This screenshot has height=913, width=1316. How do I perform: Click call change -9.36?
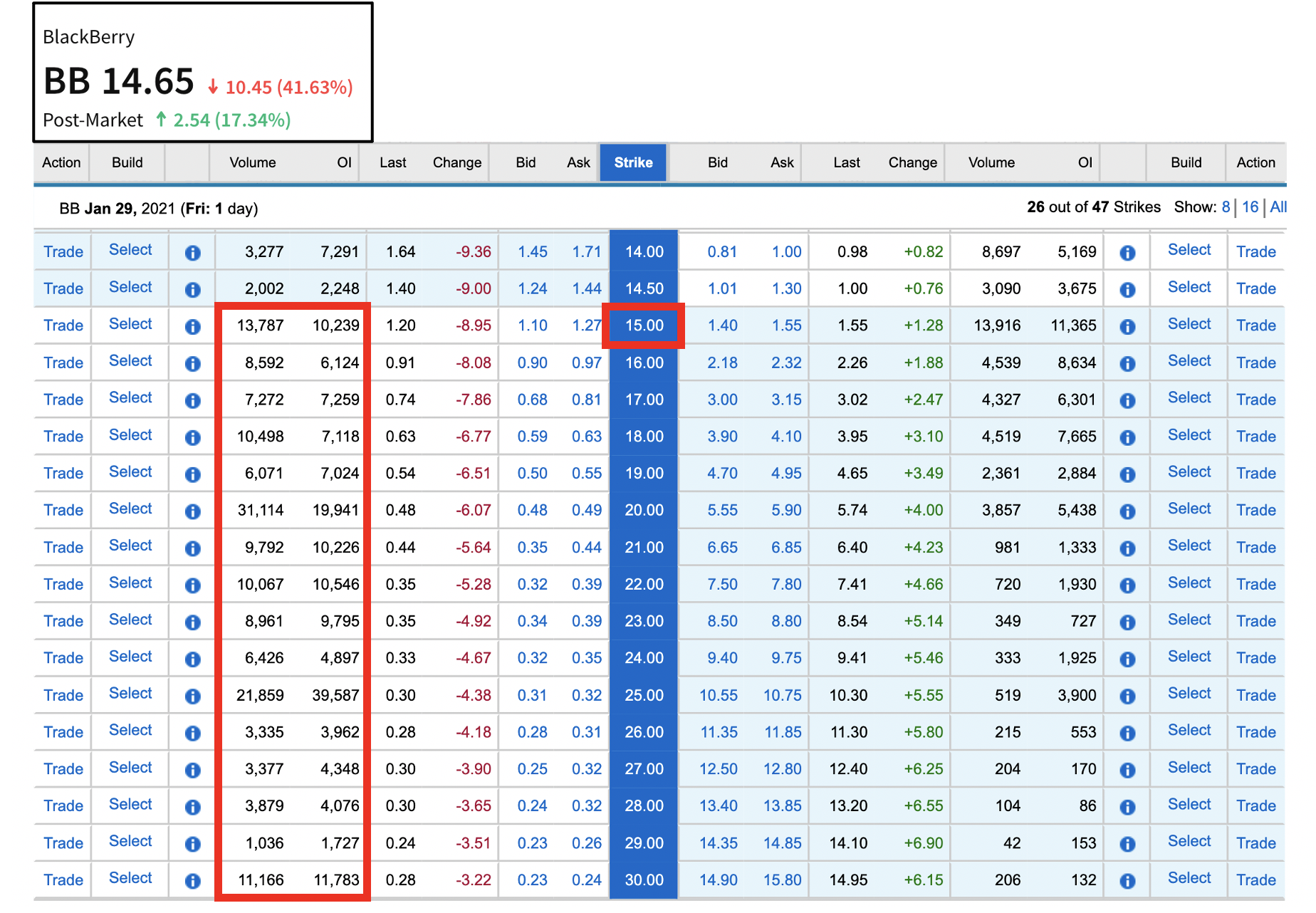click(x=474, y=251)
